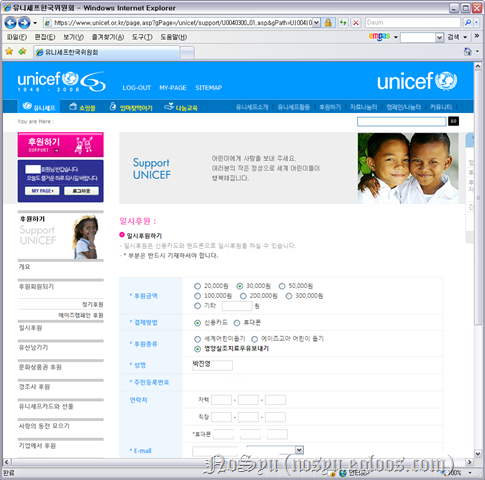Image resolution: width=485 pixels, height=480 pixels.
Task: Click the Refresh page icon
Action: [343, 23]
